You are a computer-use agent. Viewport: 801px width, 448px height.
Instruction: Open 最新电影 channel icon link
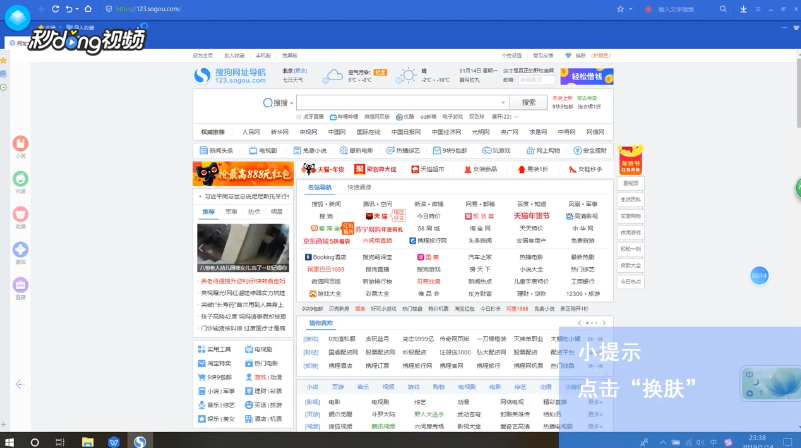[356, 151]
